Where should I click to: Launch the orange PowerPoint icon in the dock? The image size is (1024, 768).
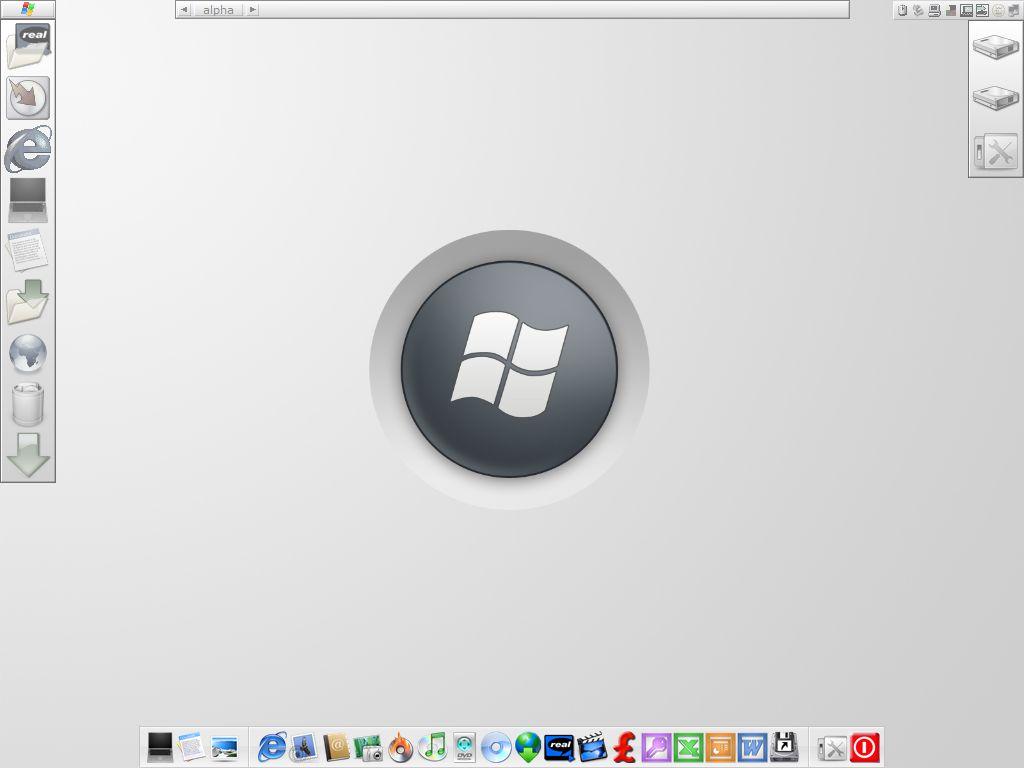coord(720,747)
